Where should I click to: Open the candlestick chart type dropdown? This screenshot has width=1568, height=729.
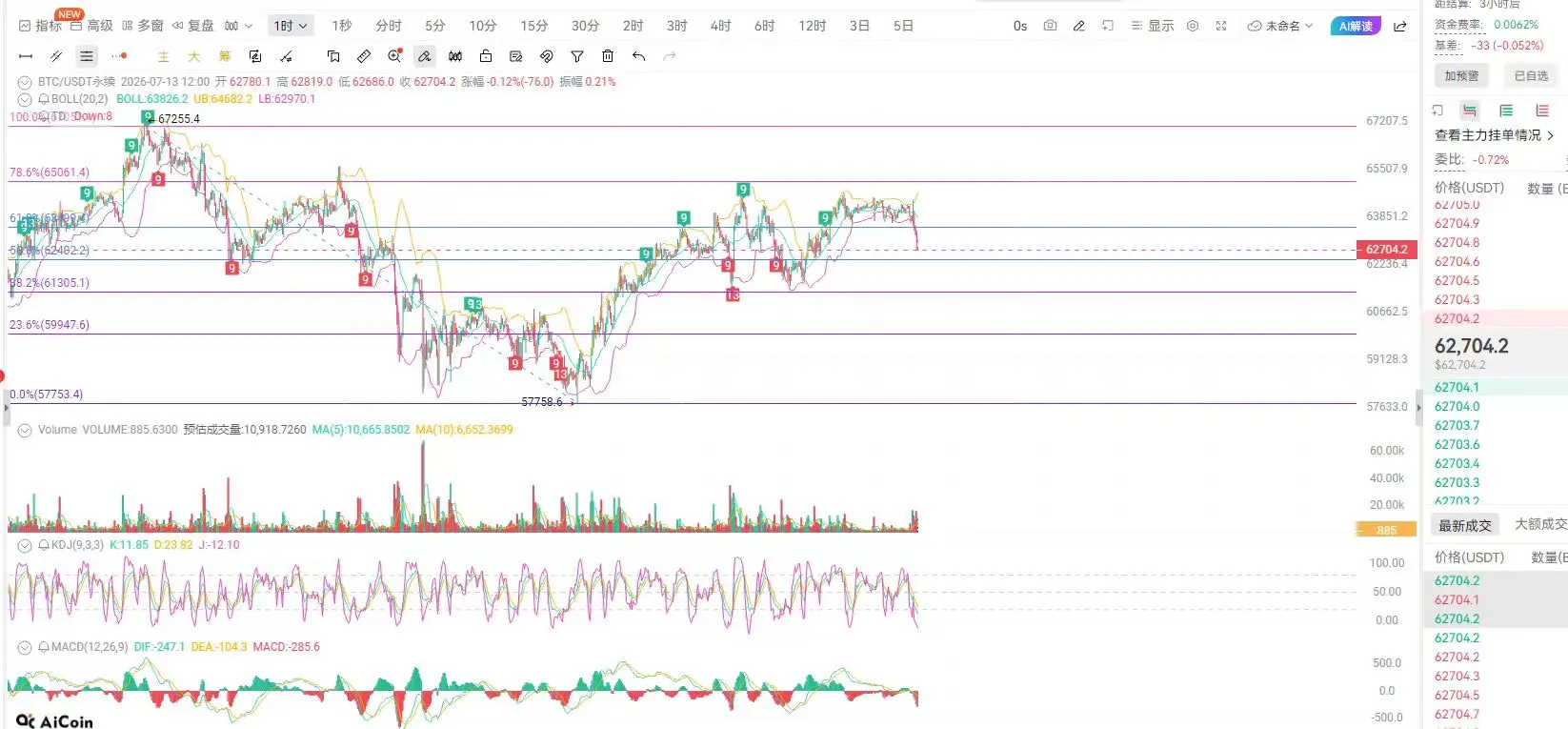pyautogui.click(x=238, y=26)
